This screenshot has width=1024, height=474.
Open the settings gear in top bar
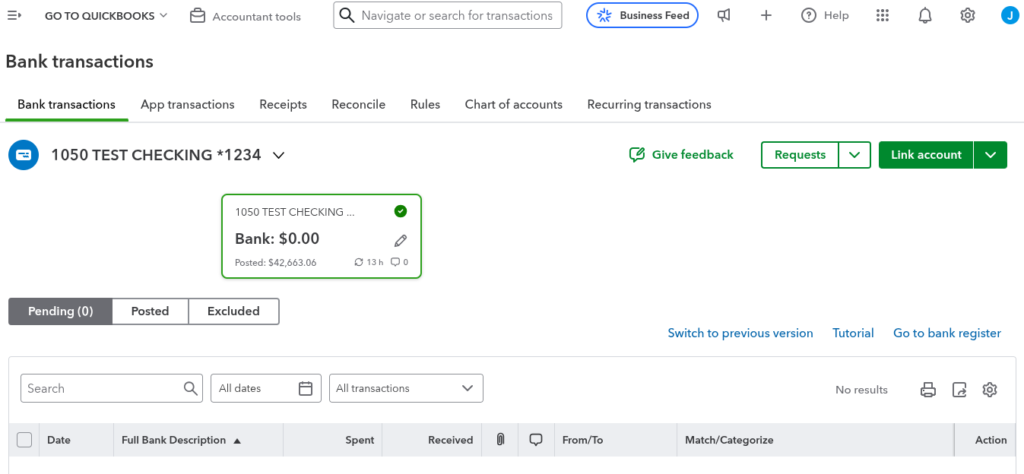967,16
